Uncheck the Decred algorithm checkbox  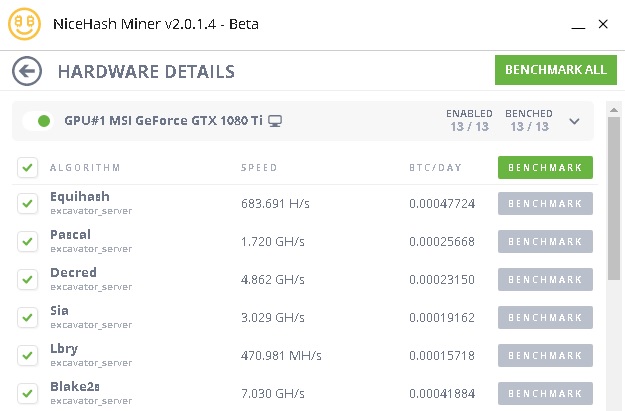coord(28,279)
